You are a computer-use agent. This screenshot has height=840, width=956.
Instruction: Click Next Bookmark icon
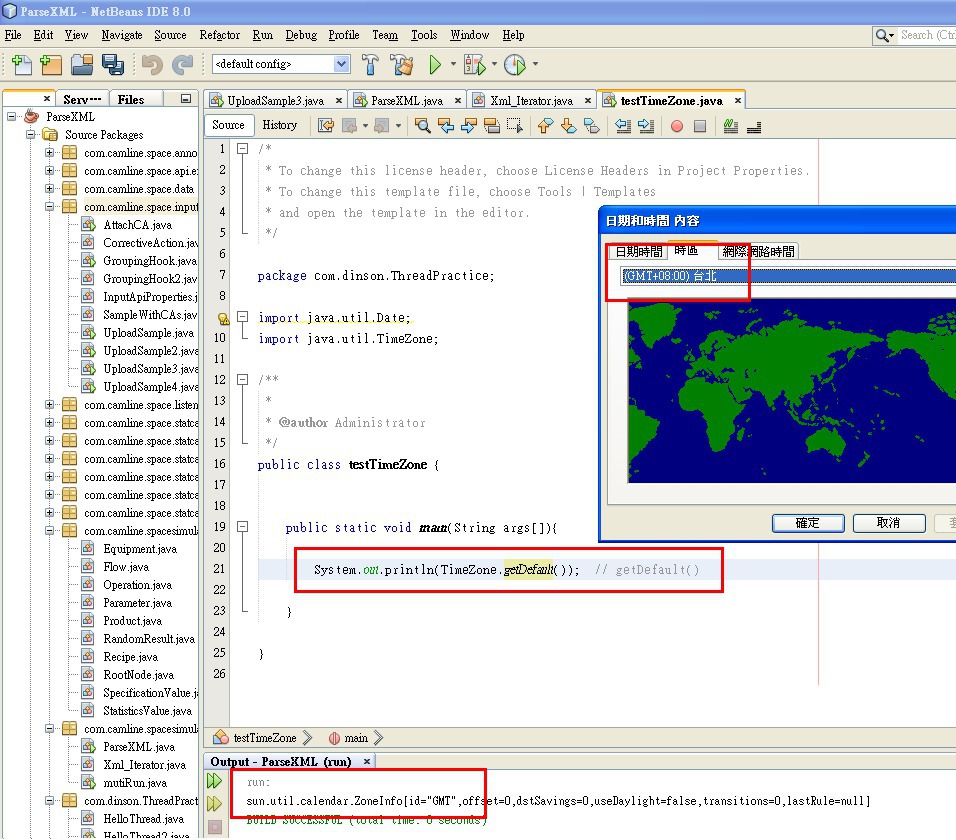568,126
